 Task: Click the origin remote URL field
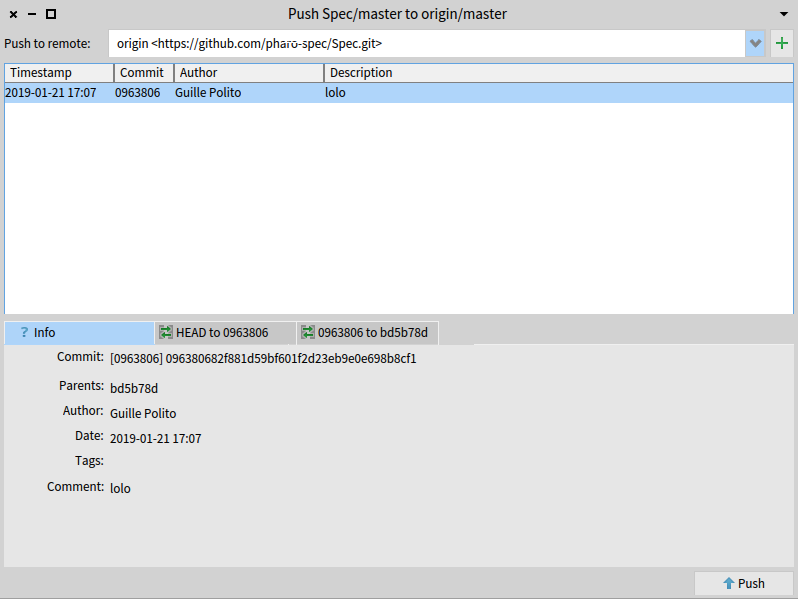click(426, 44)
